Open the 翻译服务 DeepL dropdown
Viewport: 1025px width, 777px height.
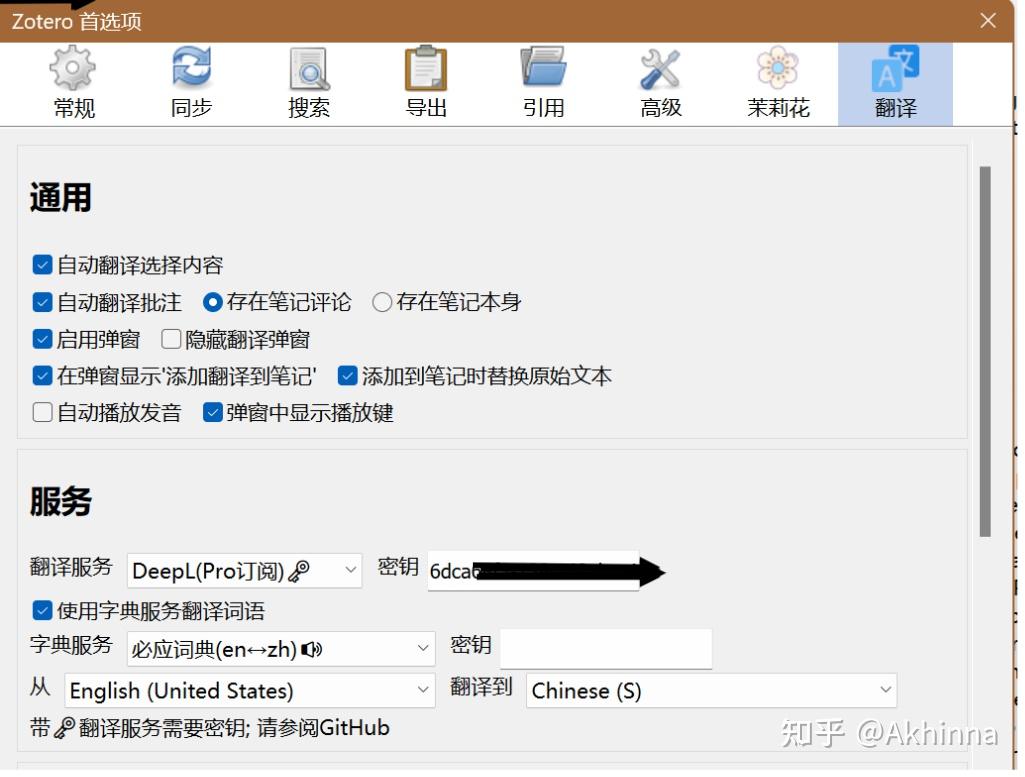coord(243,570)
